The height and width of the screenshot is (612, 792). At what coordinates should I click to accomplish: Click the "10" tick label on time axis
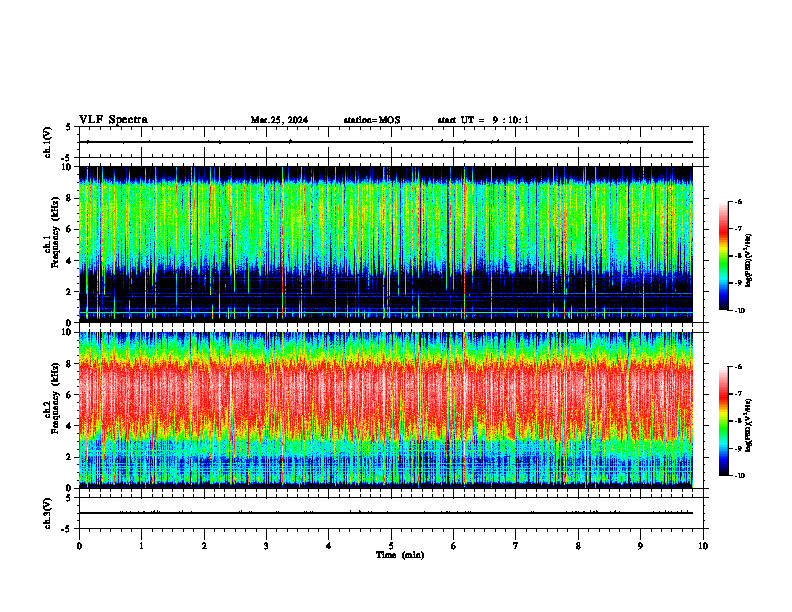pos(703,546)
